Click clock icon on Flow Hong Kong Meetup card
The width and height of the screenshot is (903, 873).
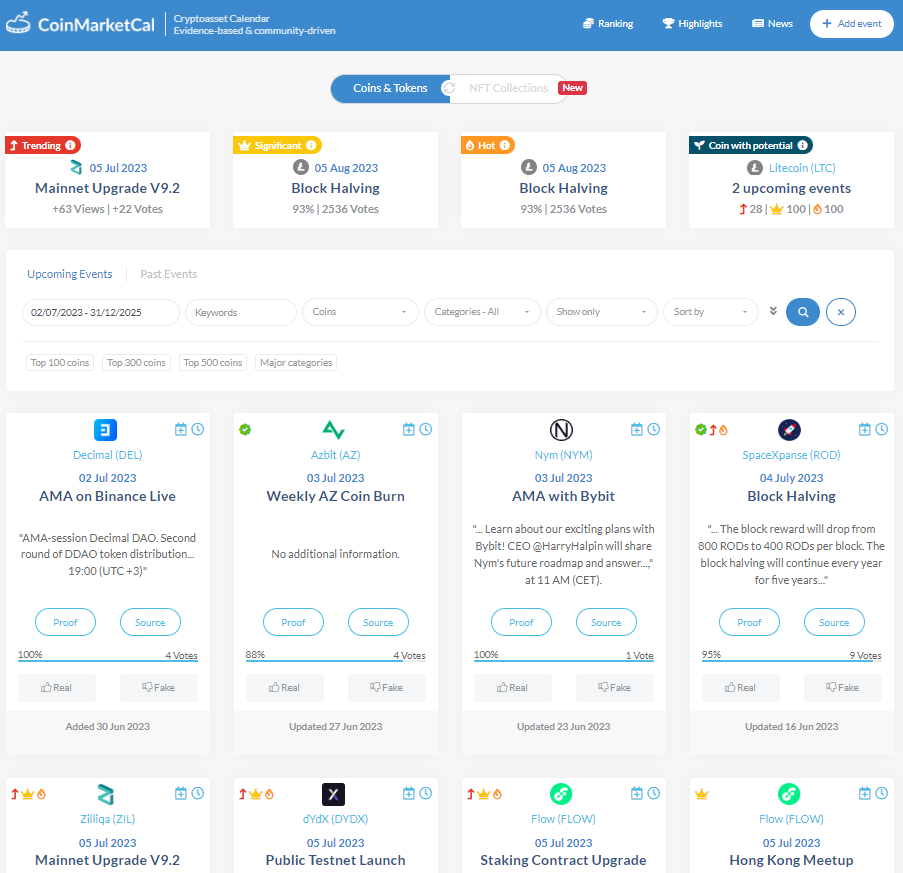[x=882, y=793]
